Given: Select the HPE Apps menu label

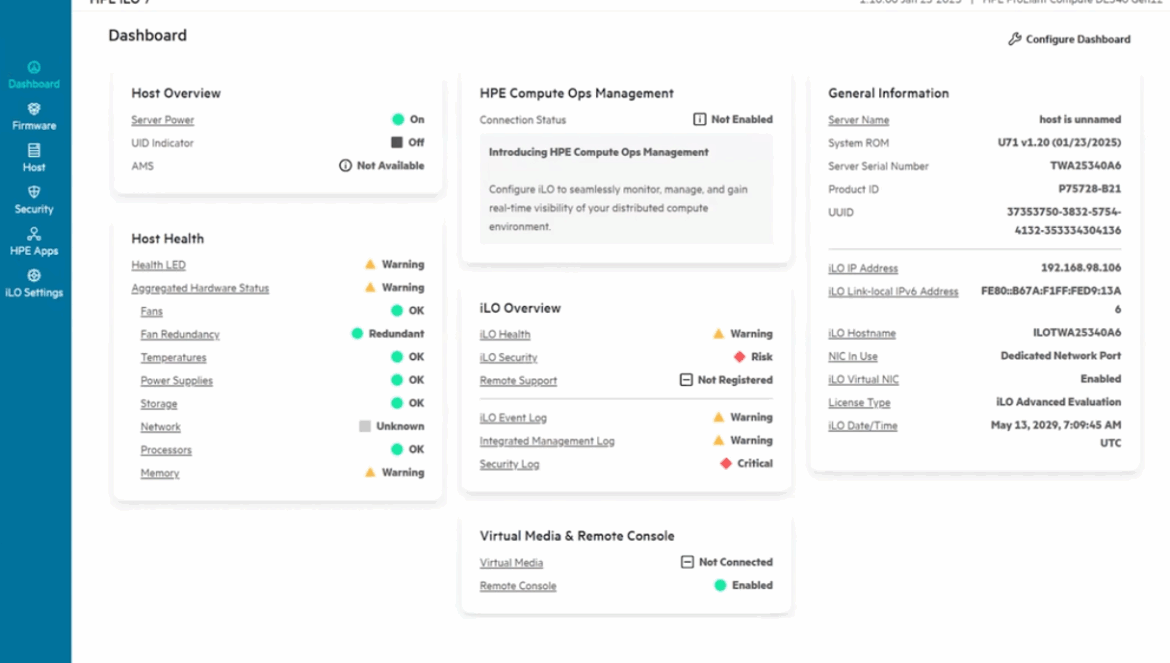Looking at the screenshot, I should tap(34, 251).
